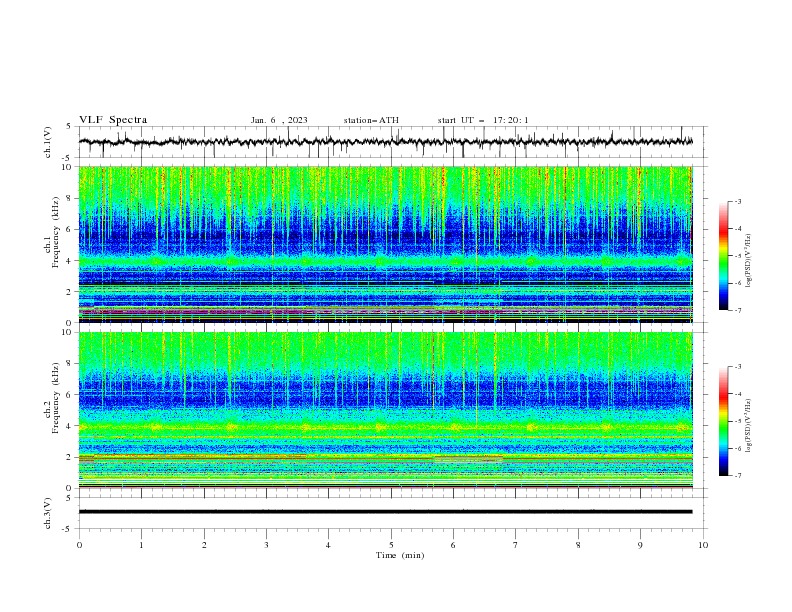Click inside the ch.1 spectrogram panel
The height and width of the screenshot is (612, 792).
[385, 244]
